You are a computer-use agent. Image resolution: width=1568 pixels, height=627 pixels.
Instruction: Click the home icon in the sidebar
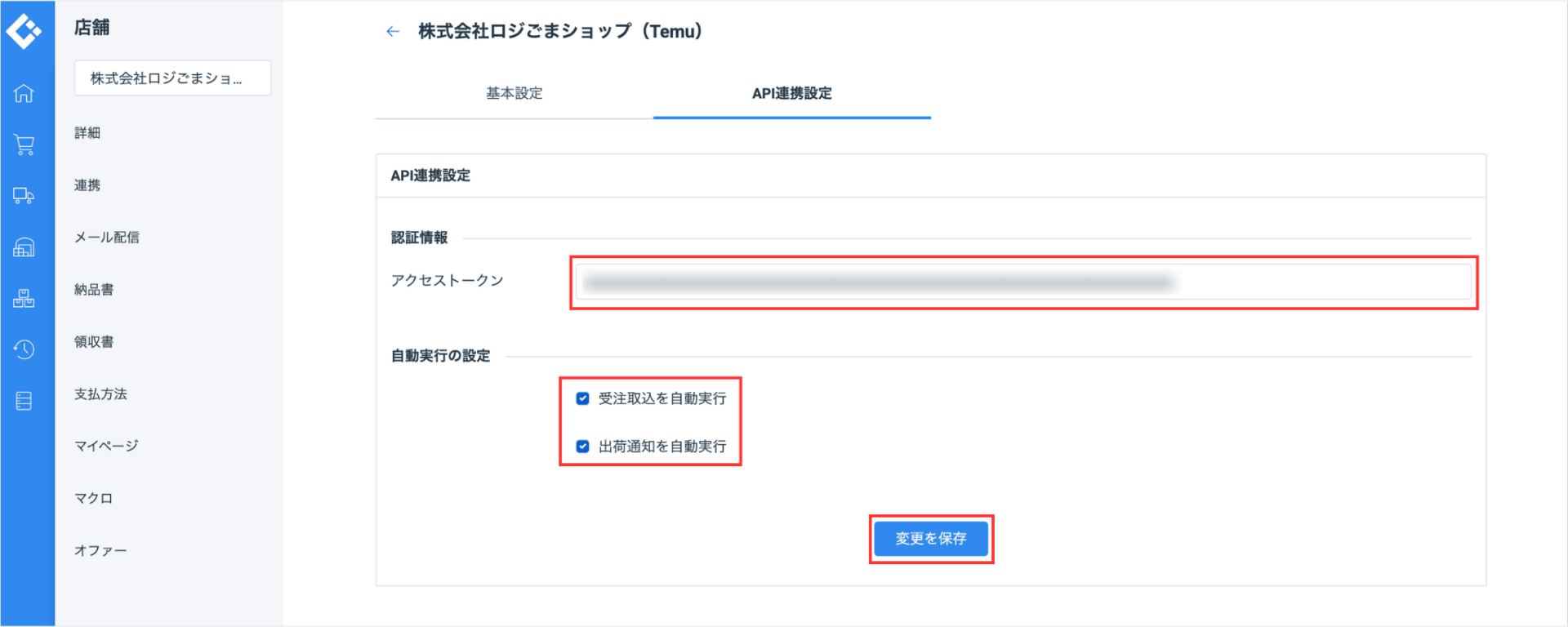point(24,93)
